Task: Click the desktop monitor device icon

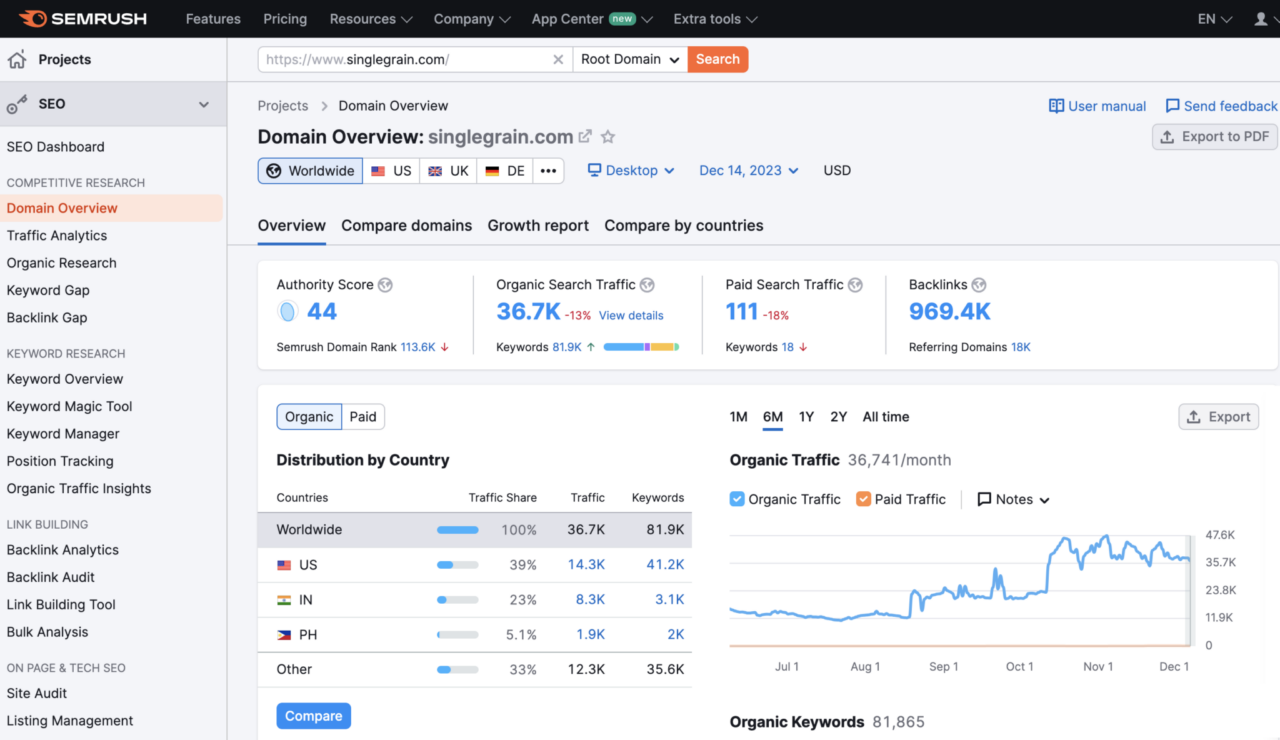Action: coord(594,171)
